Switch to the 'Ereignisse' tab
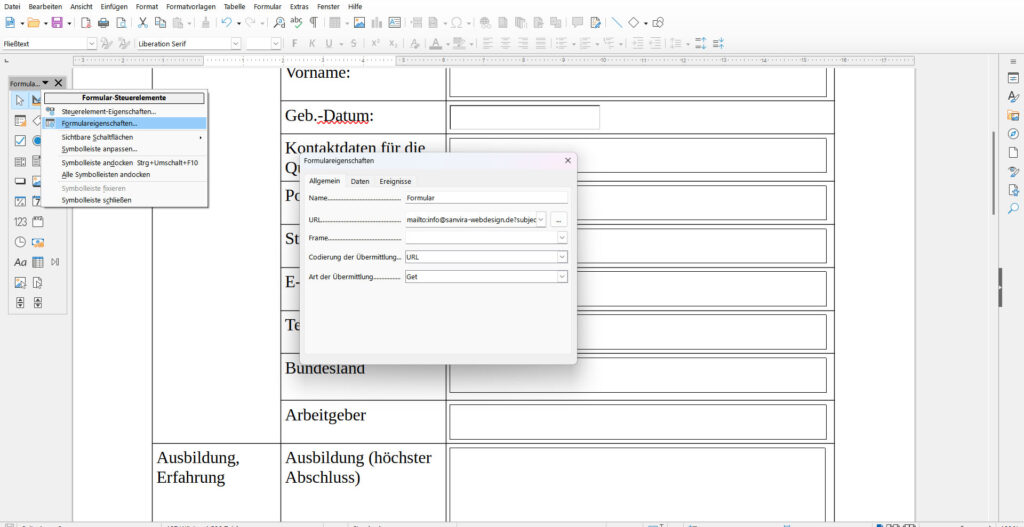1024x527 pixels. pyautogui.click(x=395, y=181)
